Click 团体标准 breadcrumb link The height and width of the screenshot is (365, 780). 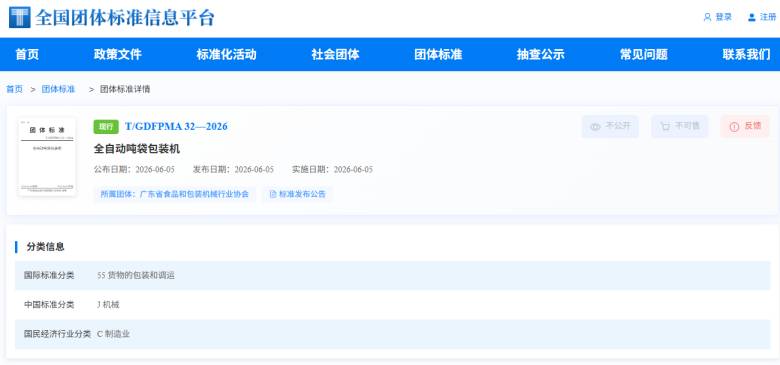pyautogui.click(x=58, y=89)
